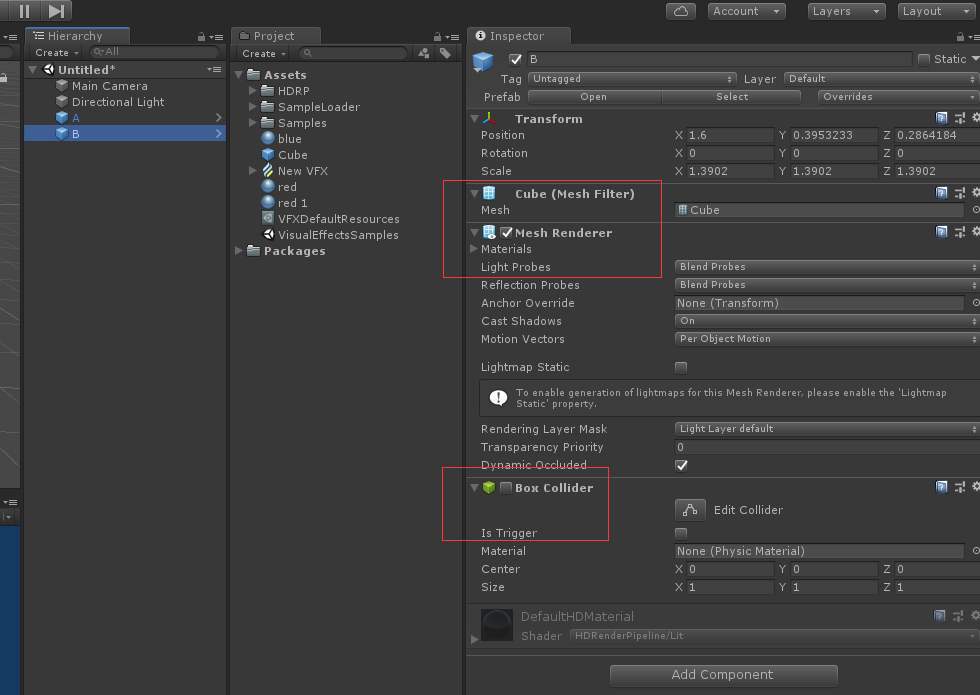Lock the Inspector with the padlock icon
The height and width of the screenshot is (695, 980).
[960, 36]
